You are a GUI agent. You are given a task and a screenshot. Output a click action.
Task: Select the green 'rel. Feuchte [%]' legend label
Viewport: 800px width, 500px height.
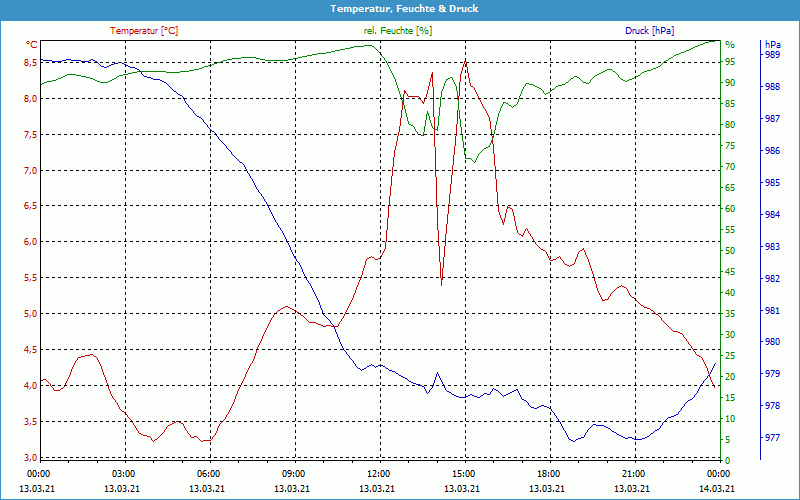coord(398,31)
